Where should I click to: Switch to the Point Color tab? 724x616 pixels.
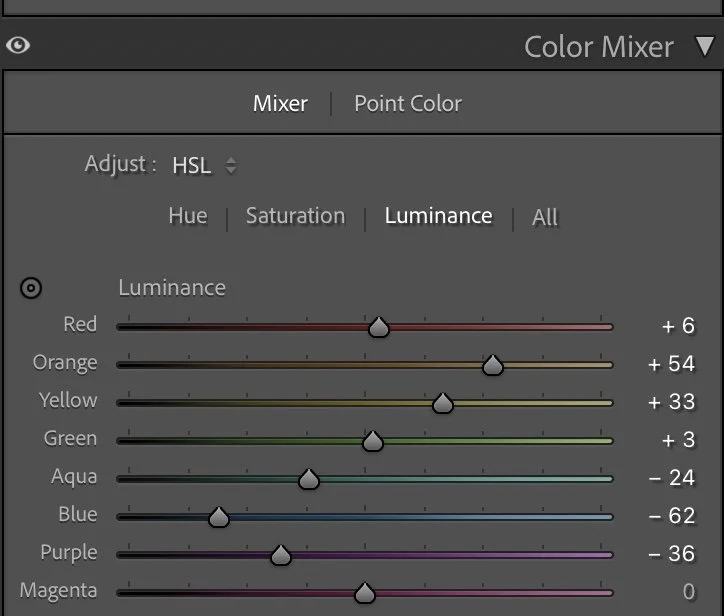[408, 103]
